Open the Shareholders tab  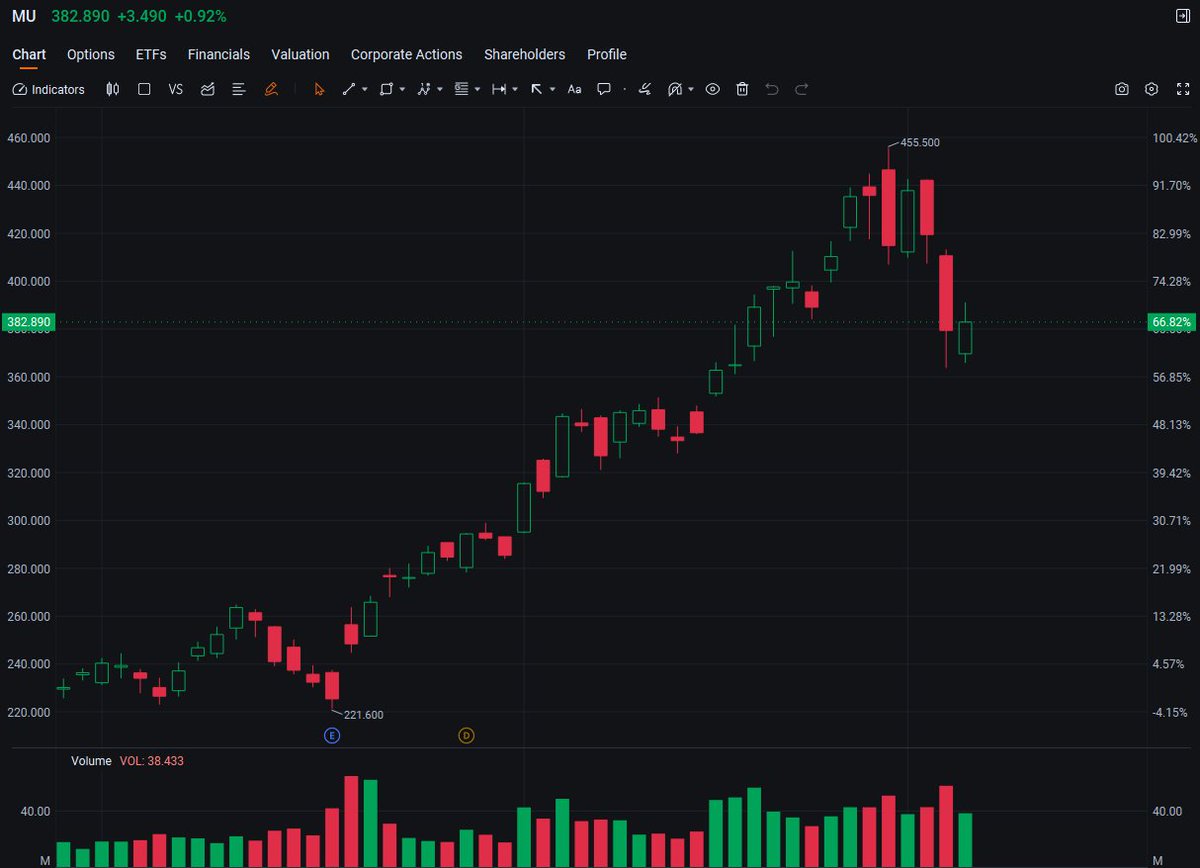(x=525, y=55)
